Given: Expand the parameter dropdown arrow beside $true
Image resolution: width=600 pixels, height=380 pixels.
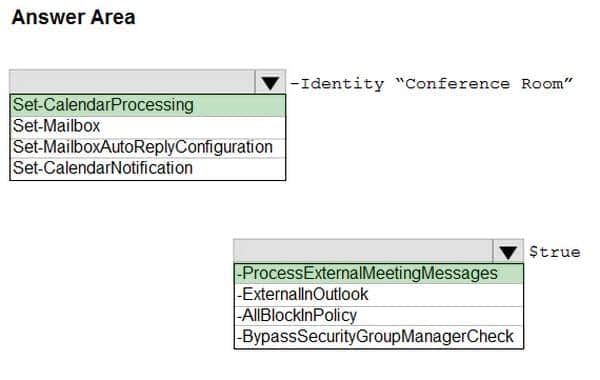Looking at the screenshot, I should (x=508, y=252).
